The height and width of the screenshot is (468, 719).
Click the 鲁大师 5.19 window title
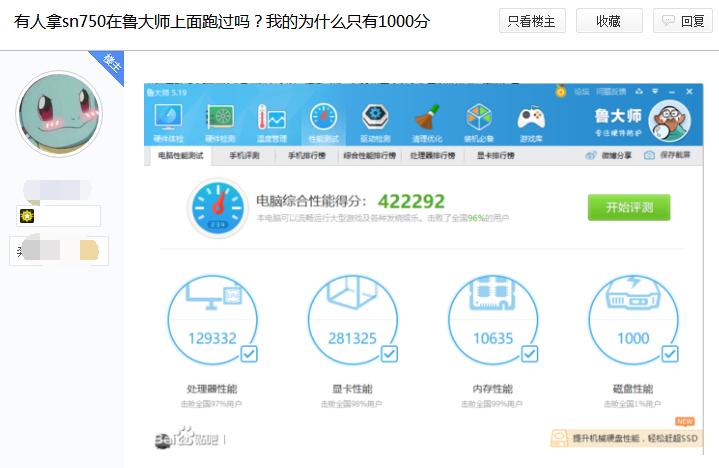coord(166,92)
